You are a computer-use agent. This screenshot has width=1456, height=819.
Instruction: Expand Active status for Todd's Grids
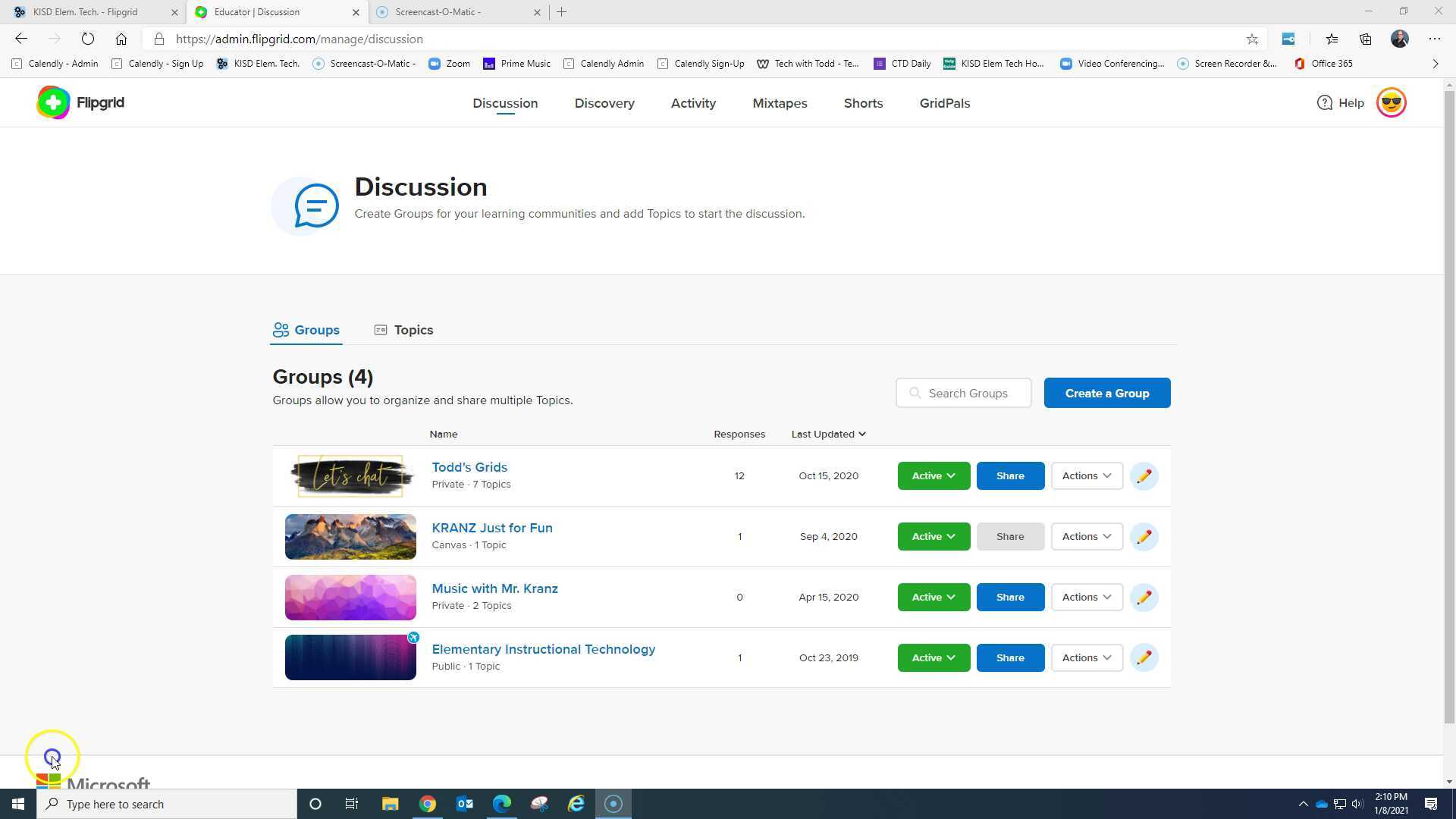(x=934, y=476)
